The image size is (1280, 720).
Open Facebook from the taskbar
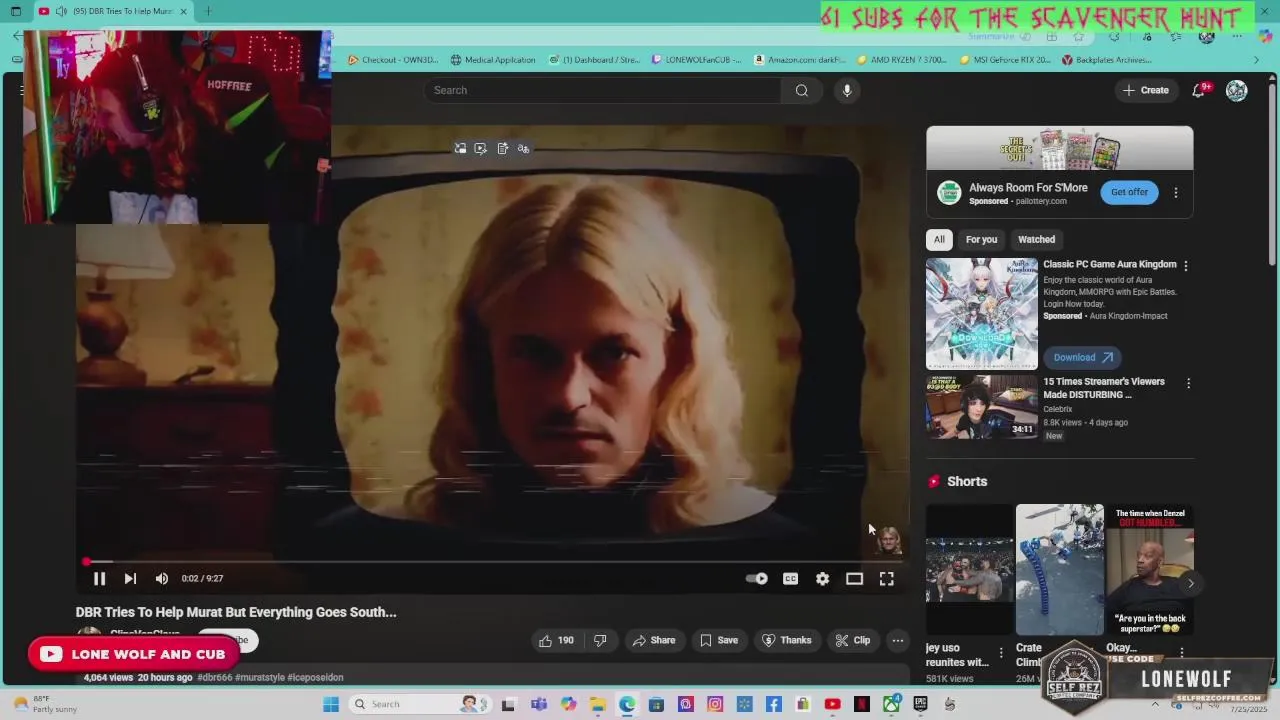(x=773, y=704)
